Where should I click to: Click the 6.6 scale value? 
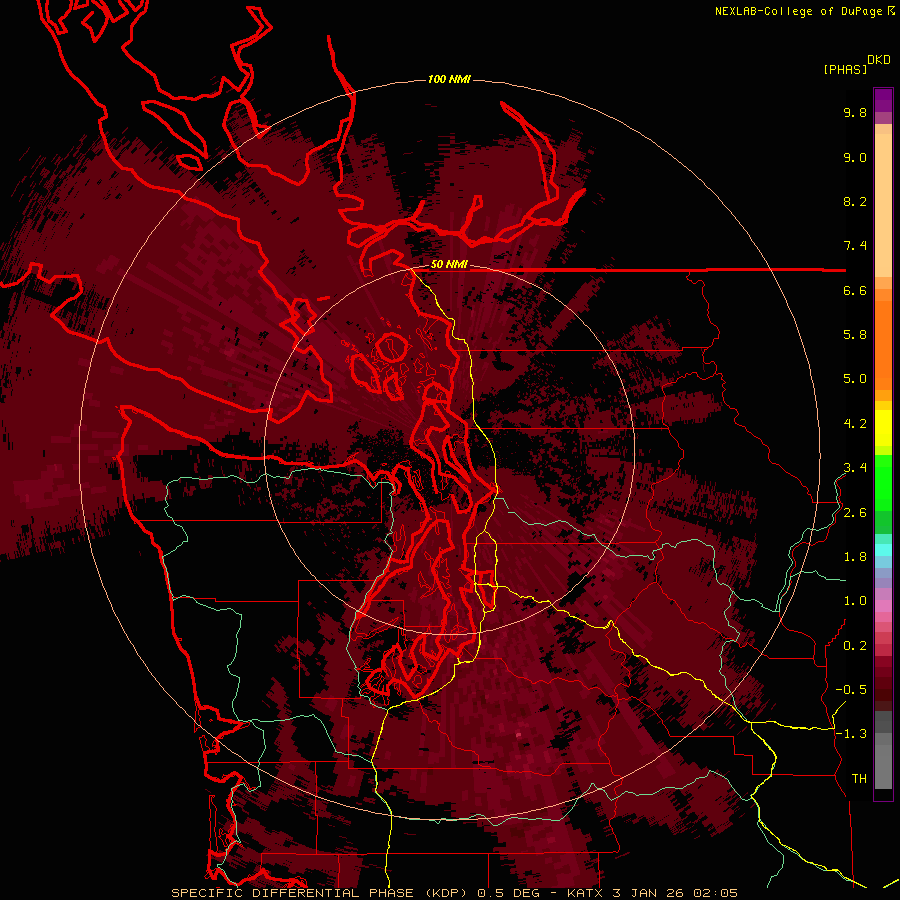(x=855, y=290)
